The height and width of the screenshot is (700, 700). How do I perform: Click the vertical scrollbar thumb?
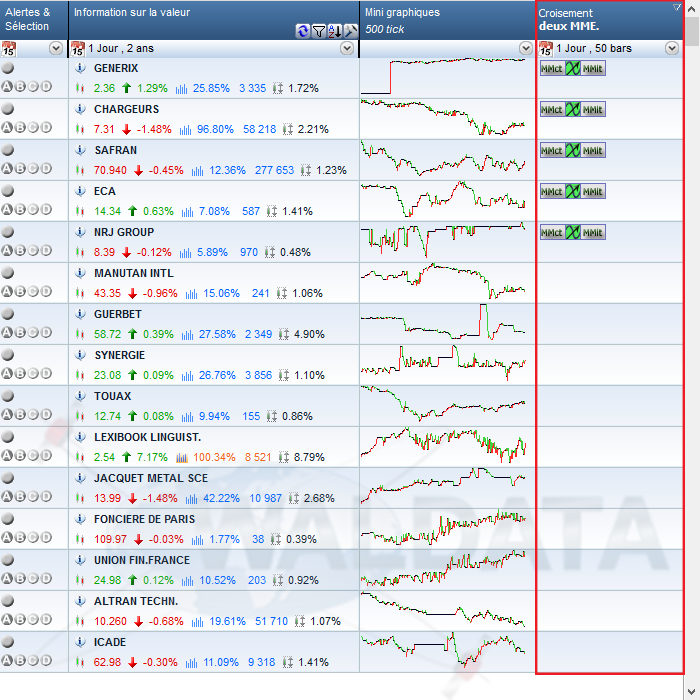click(x=693, y=32)
